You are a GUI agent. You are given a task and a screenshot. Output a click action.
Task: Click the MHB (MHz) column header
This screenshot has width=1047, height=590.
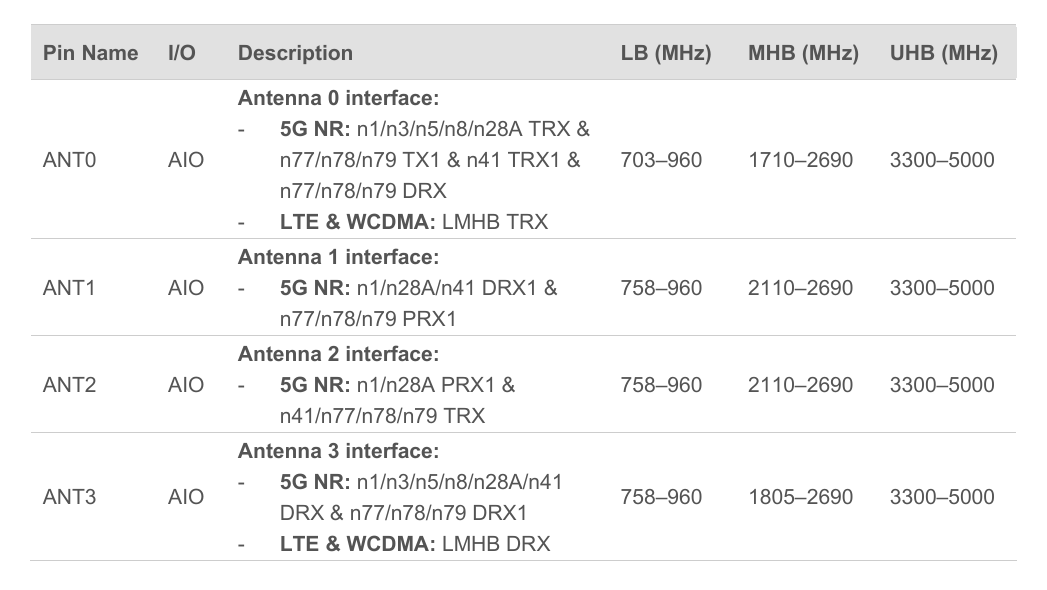pos(803,53)
